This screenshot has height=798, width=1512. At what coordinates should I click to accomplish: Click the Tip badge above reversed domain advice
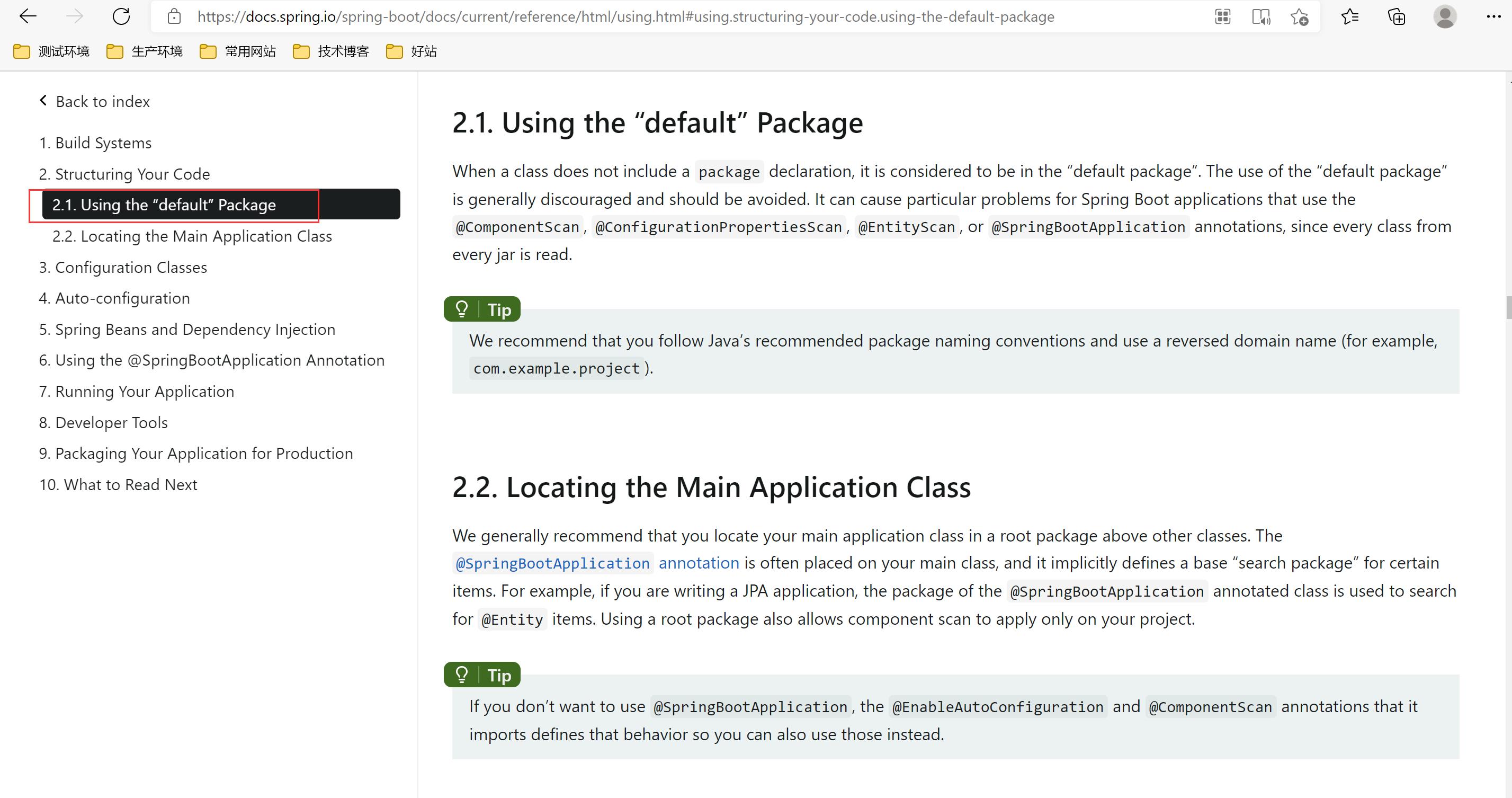(x=482, y=309)
